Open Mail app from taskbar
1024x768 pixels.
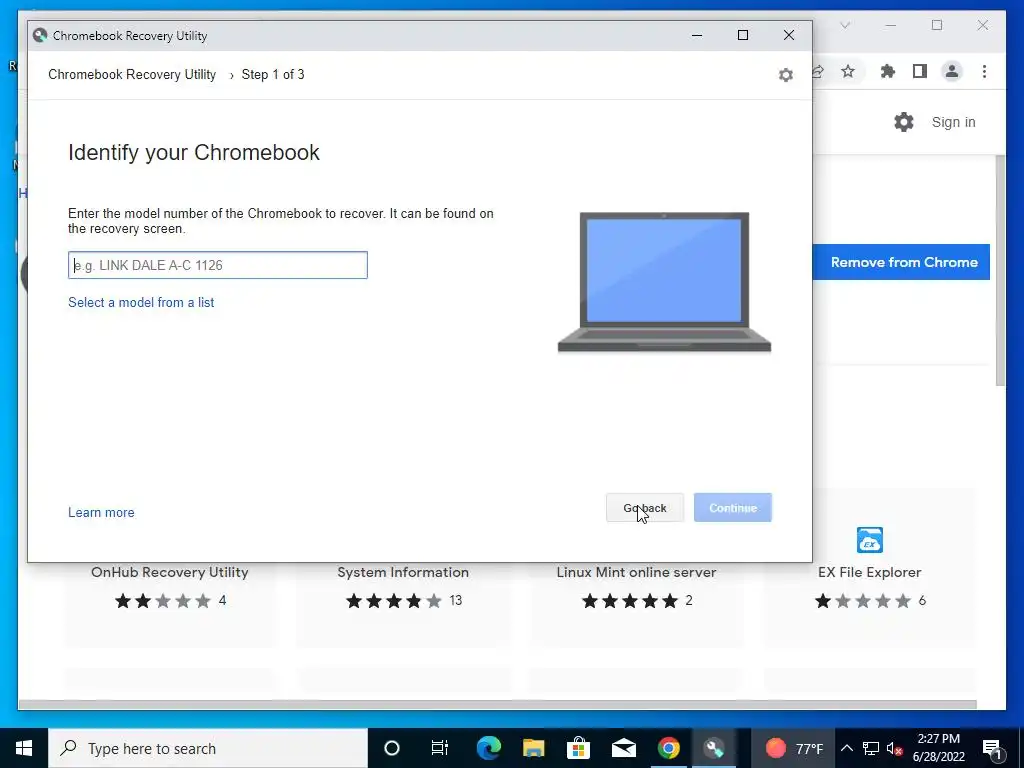coord(624,748)
